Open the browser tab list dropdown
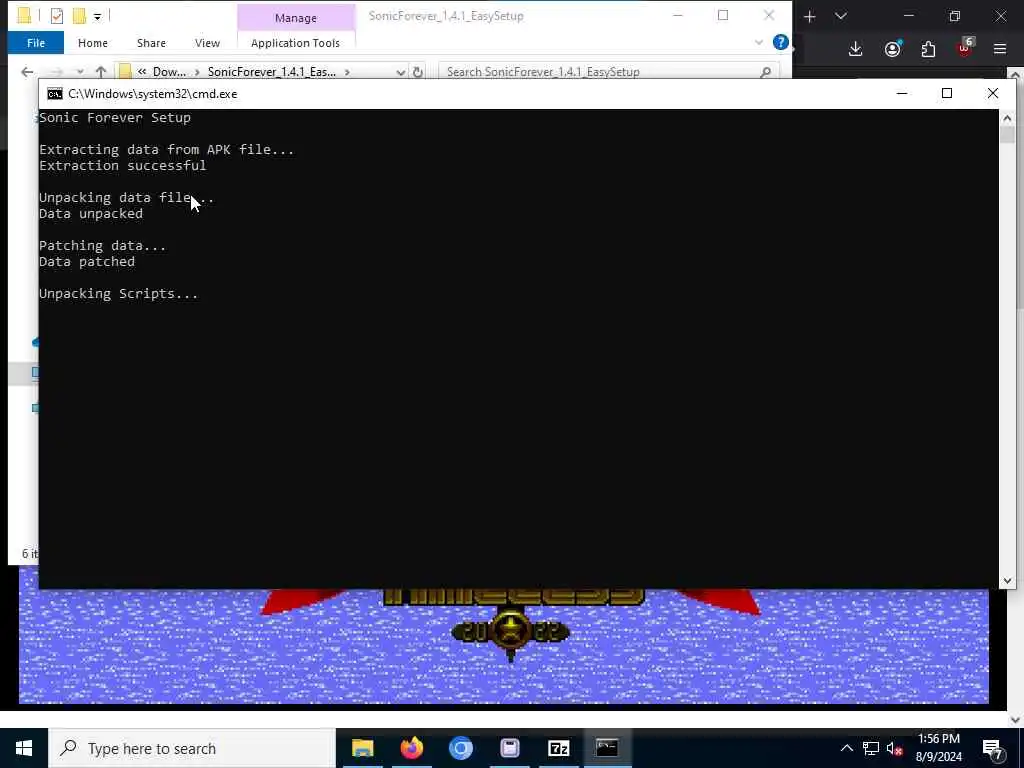The image size is (1024, 768). coord(841,16)
